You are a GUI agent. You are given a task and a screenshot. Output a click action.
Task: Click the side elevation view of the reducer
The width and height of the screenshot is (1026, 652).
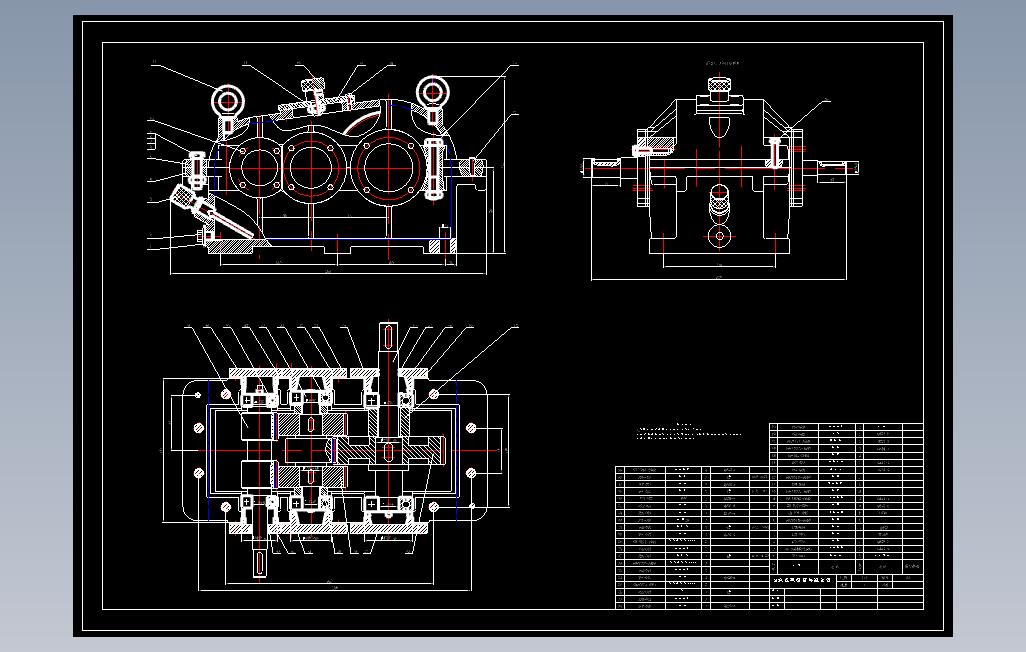720,178
